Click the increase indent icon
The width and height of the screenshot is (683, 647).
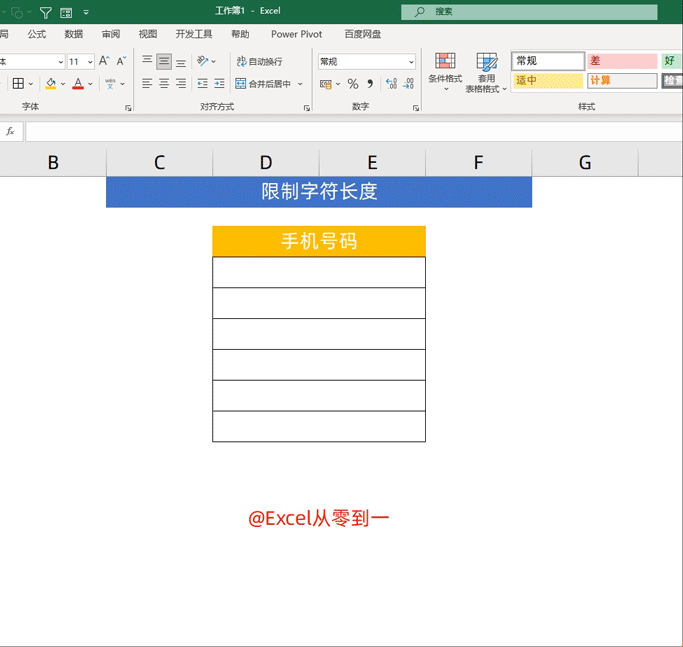pyautogui.click(x=220, y=83)
